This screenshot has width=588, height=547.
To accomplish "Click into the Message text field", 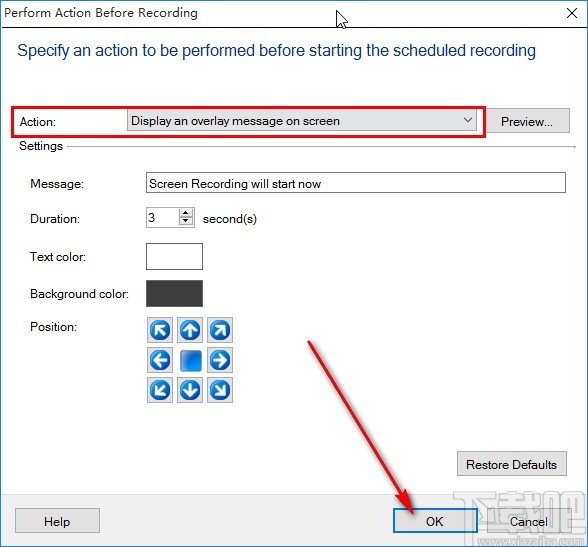I will click(x=356, y=183).
